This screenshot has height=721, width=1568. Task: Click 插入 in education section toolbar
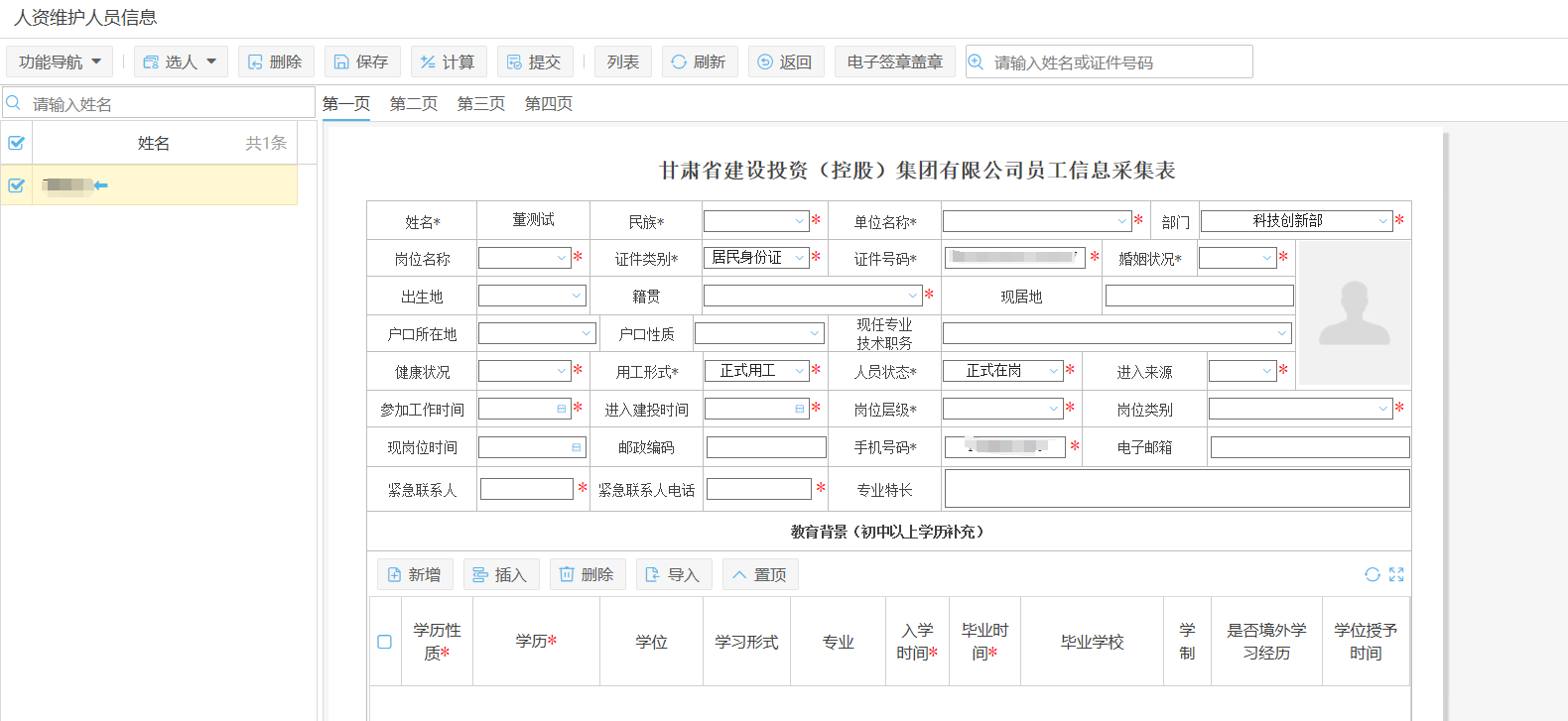click(501, 574)
